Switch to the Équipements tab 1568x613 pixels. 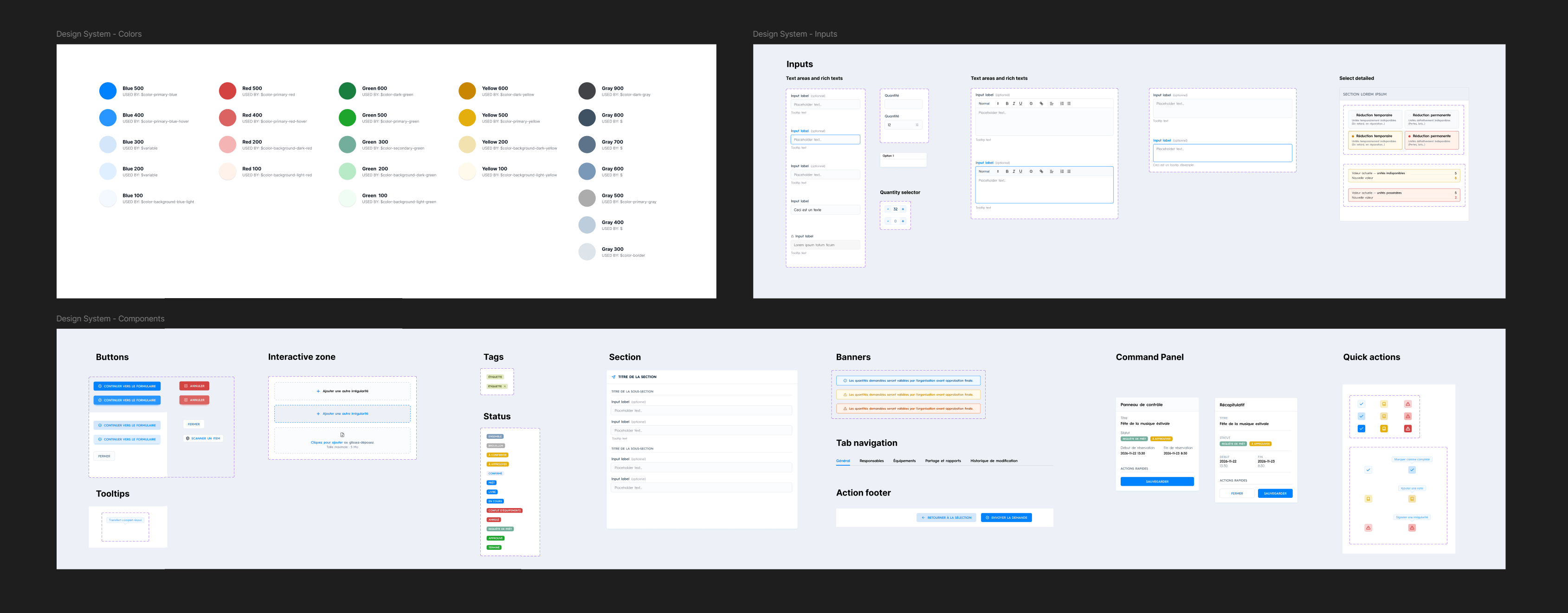904,461
